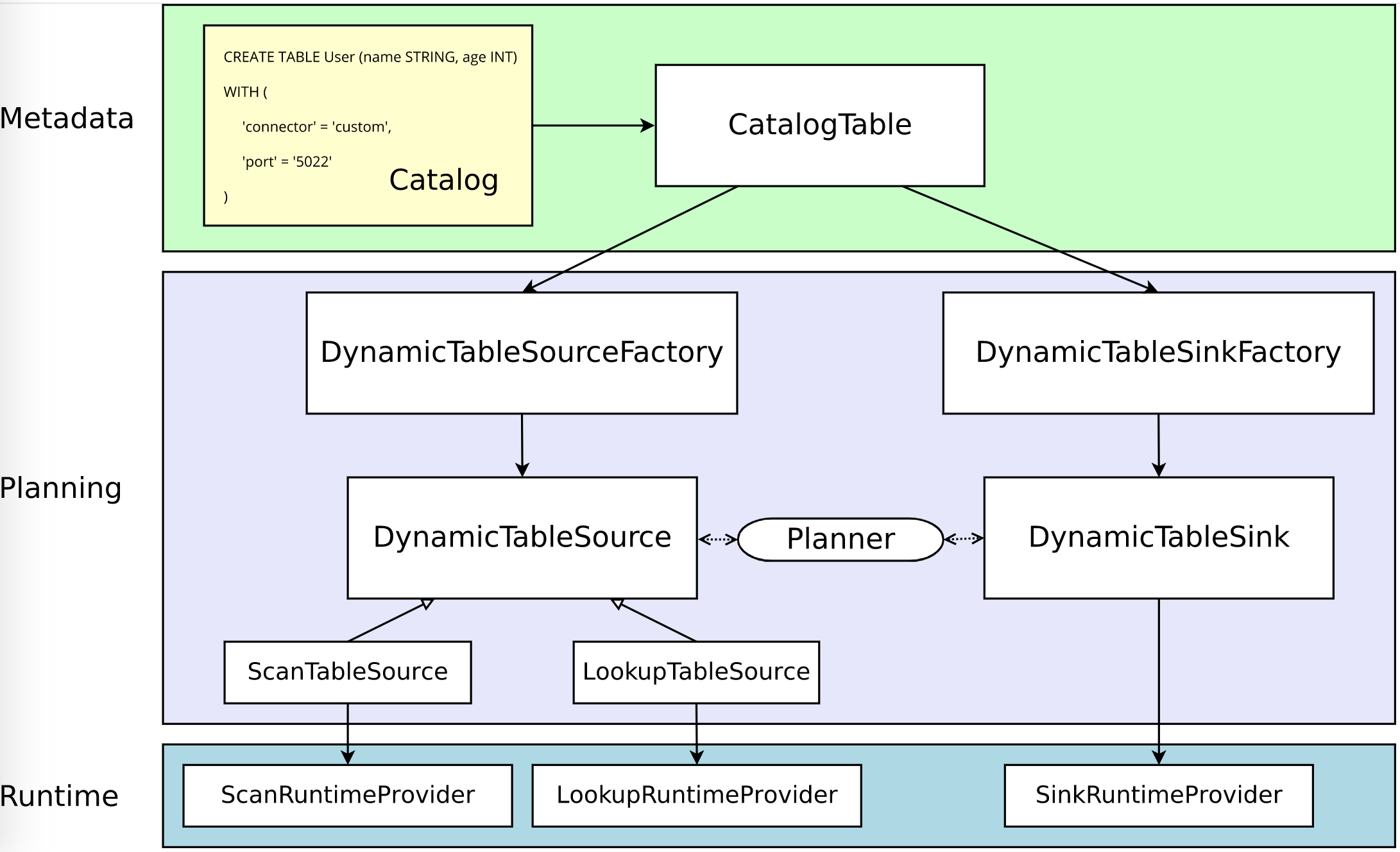Select the SinkRuntimeProvider box
This screenshot has width=1400, height=852.
click(x=1159, y=796)
